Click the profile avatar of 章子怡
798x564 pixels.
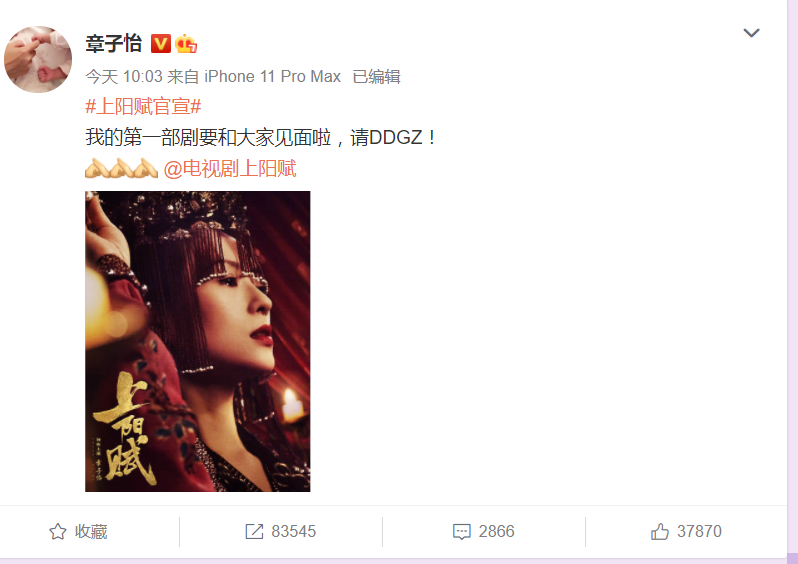38,60
